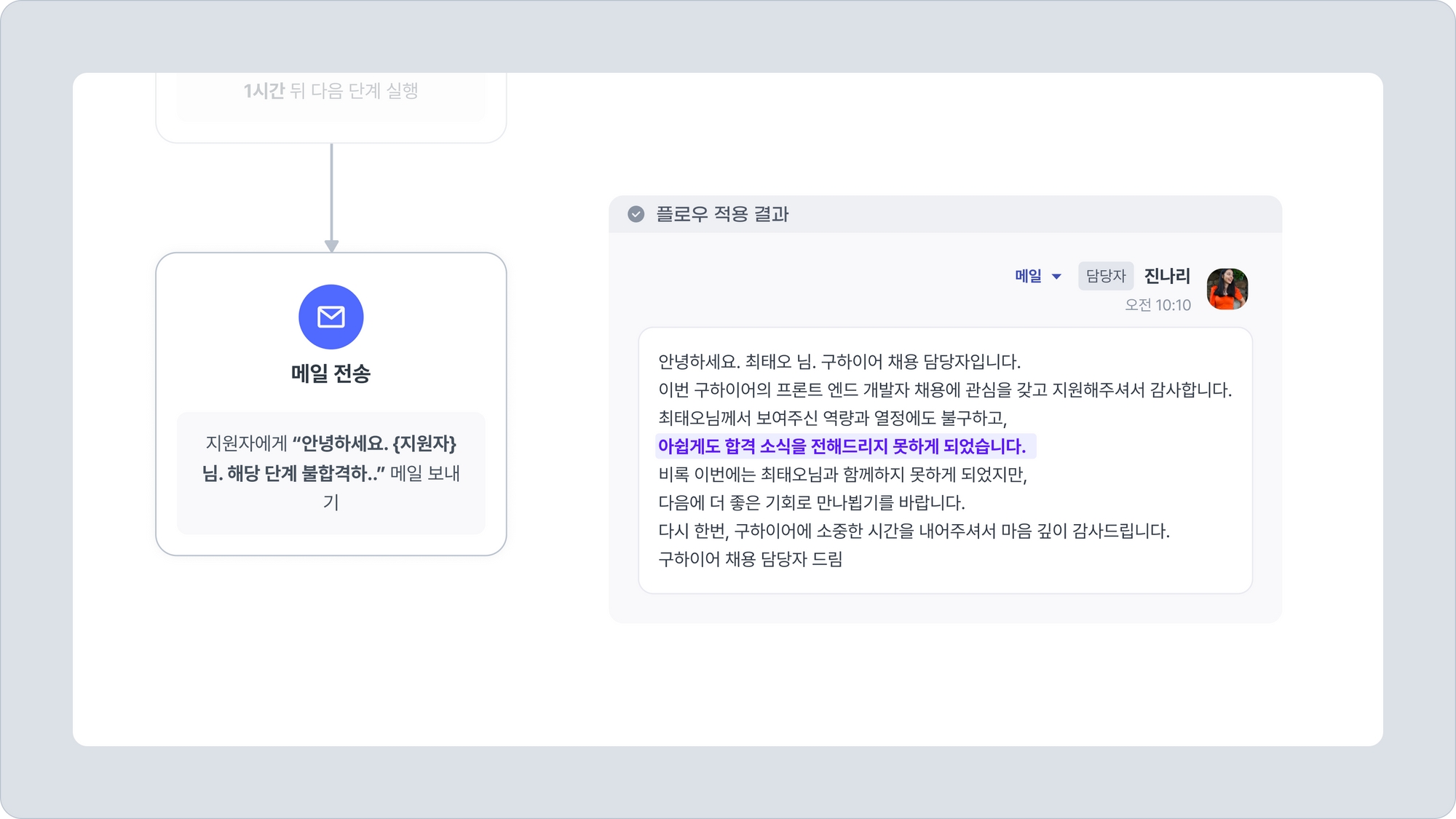Click the connector arrowhead above 메일 전송
Viewport: 1456px width, 819px height.
tap(331, 246)
